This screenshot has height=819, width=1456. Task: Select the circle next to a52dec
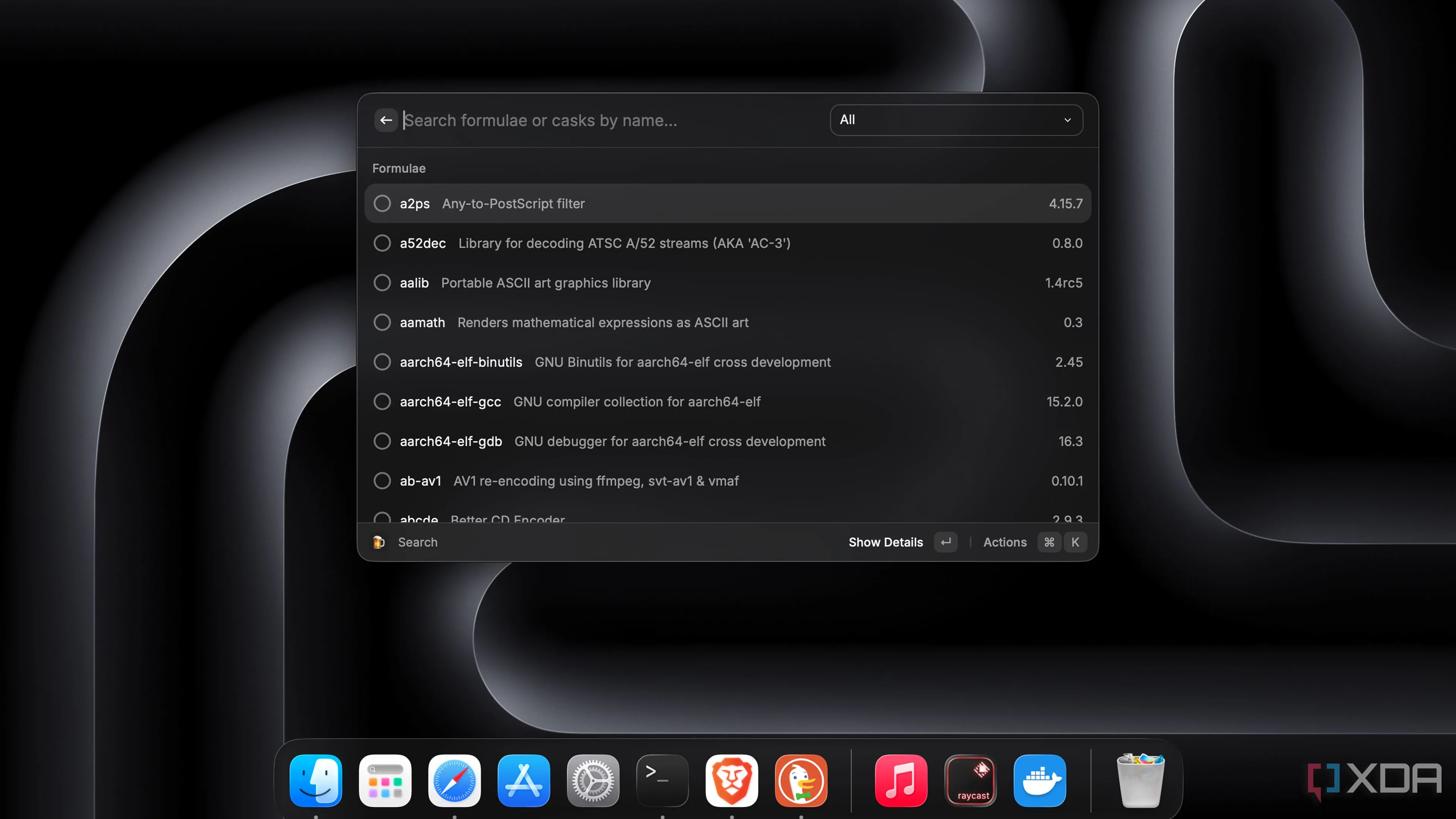382,243
